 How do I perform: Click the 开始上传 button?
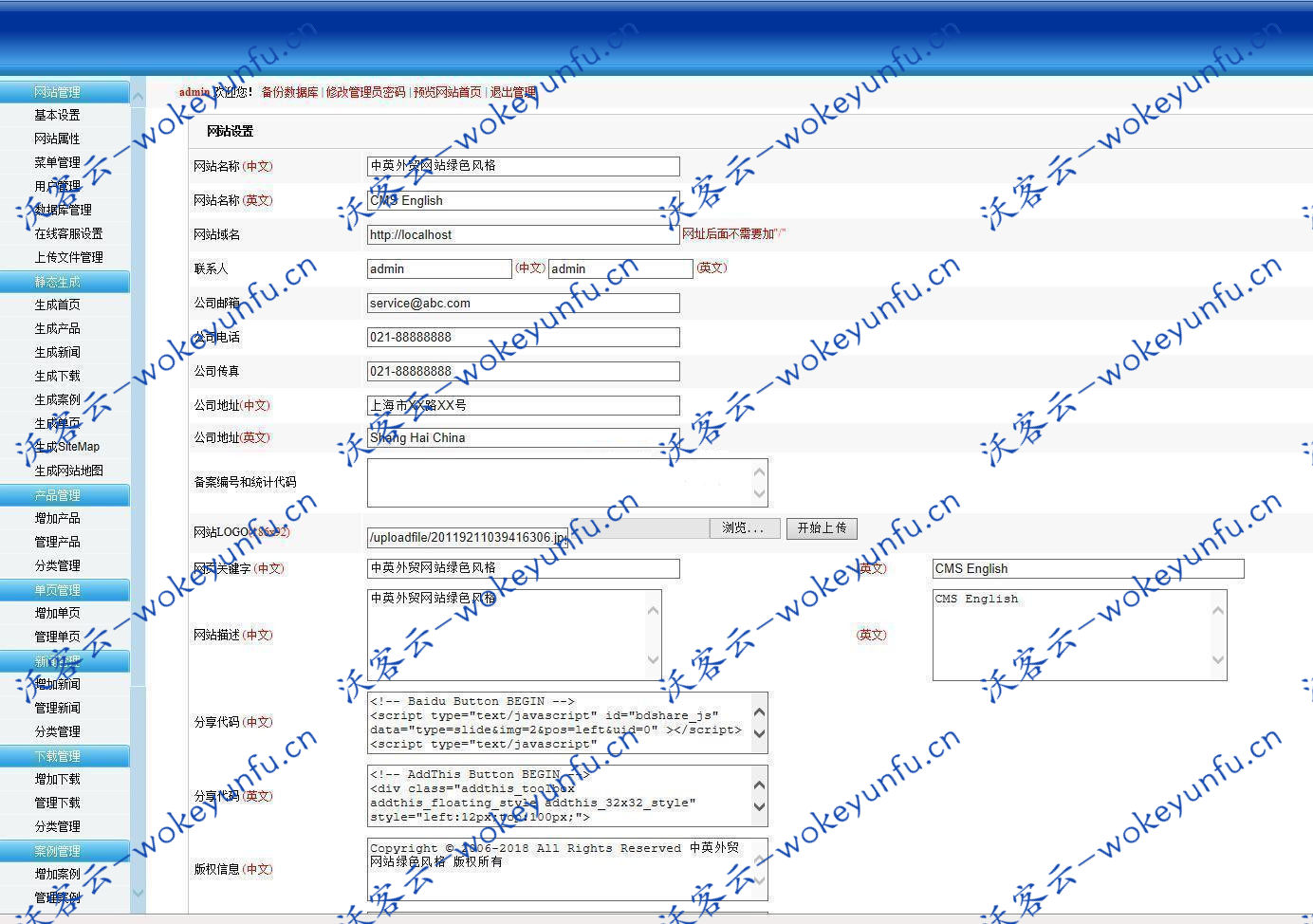point(822,528)
